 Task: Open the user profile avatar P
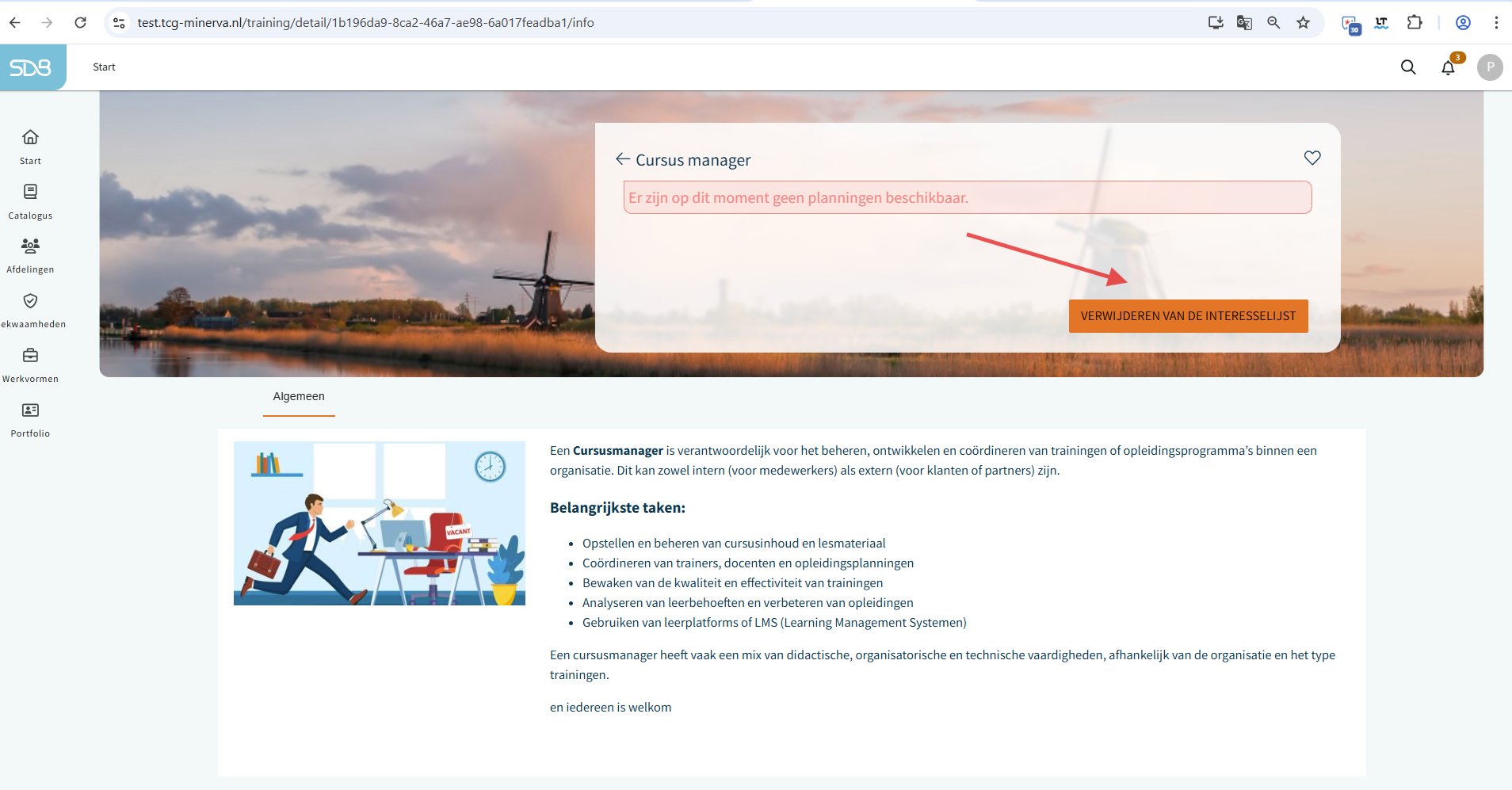click(1490, 67)
